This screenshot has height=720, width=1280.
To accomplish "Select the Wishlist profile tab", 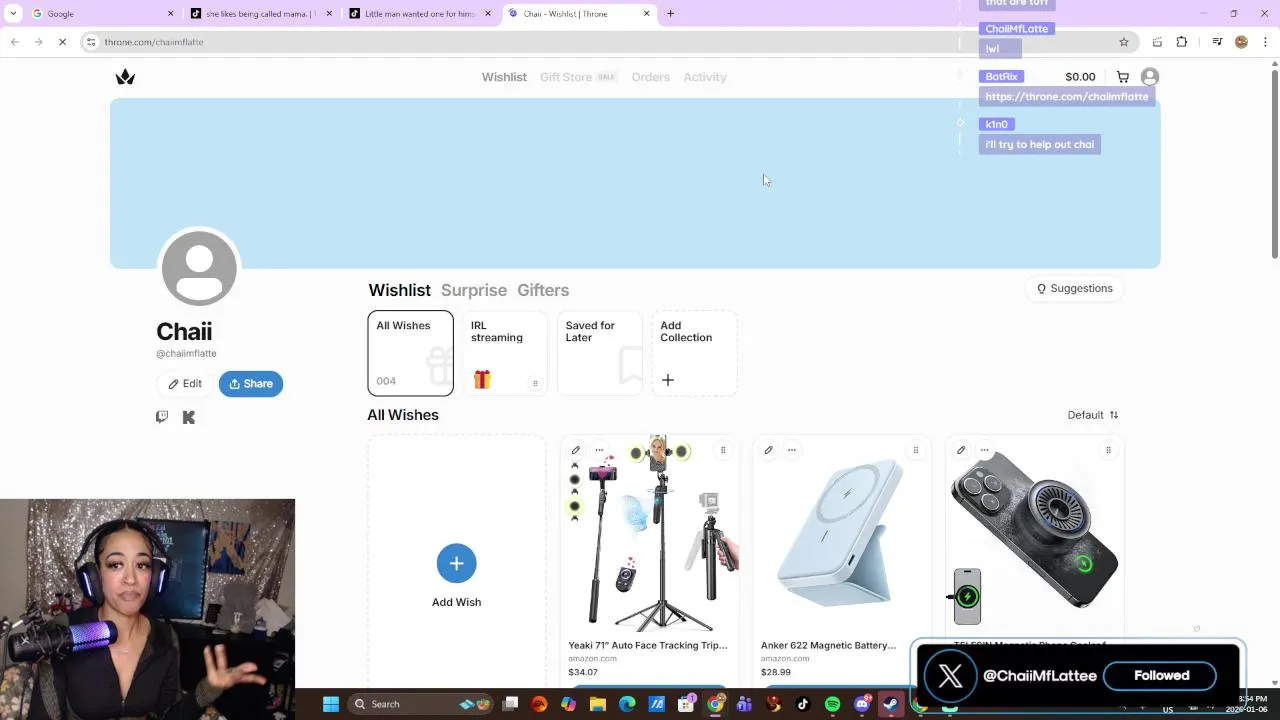I will [x=399, y=290].
